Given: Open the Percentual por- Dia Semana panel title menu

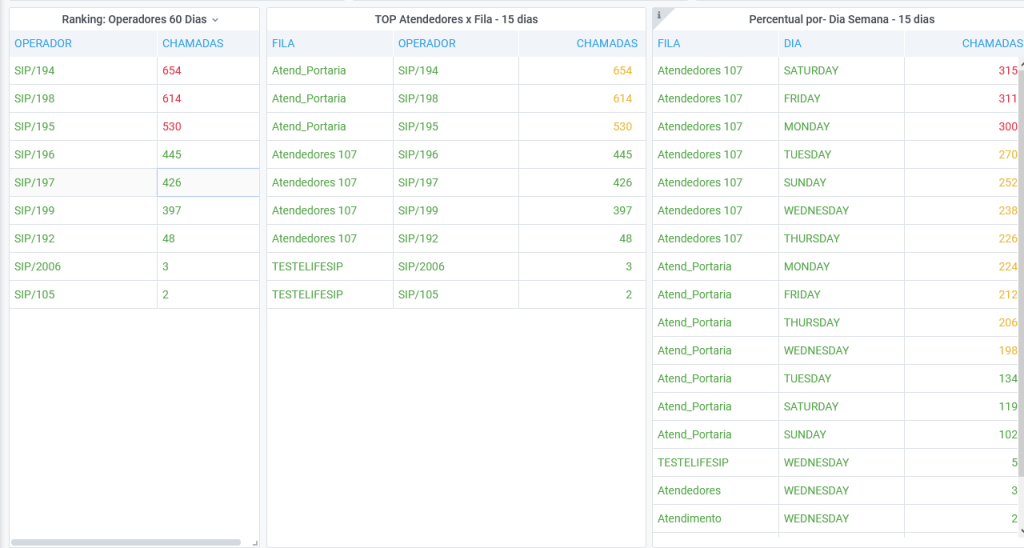Looking at the screenshot, I should [841, 20].
